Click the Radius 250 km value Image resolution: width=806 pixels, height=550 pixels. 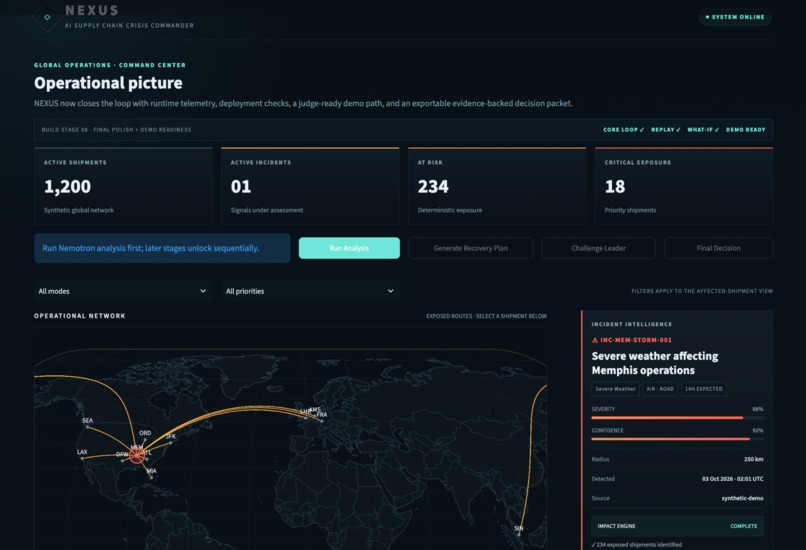click(x=753, y=459)
